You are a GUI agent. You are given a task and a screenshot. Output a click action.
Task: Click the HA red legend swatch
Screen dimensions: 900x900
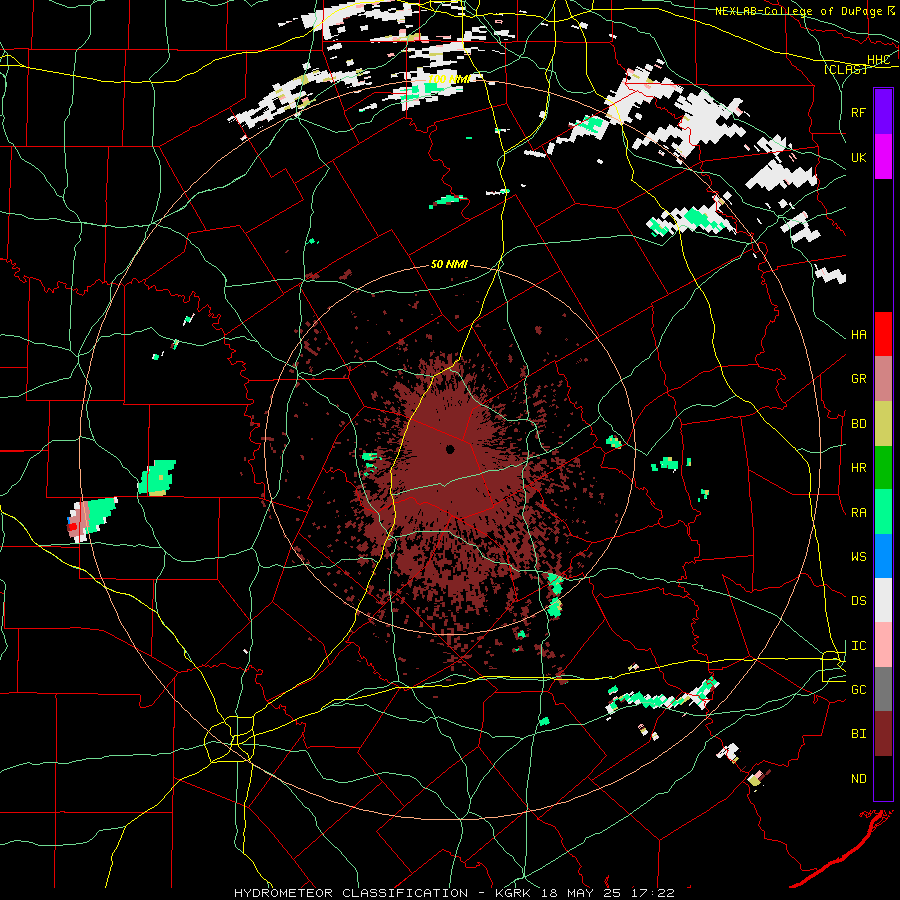click(x=883, y=333)
